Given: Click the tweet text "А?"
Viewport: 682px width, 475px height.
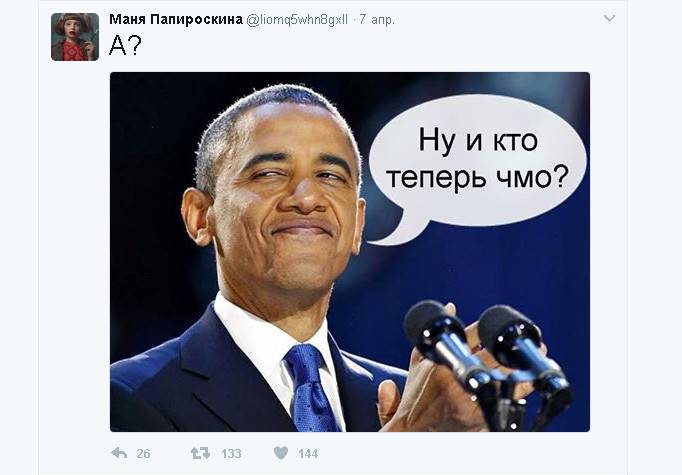Looking at the screenshot, I should [x=125, y=45].
